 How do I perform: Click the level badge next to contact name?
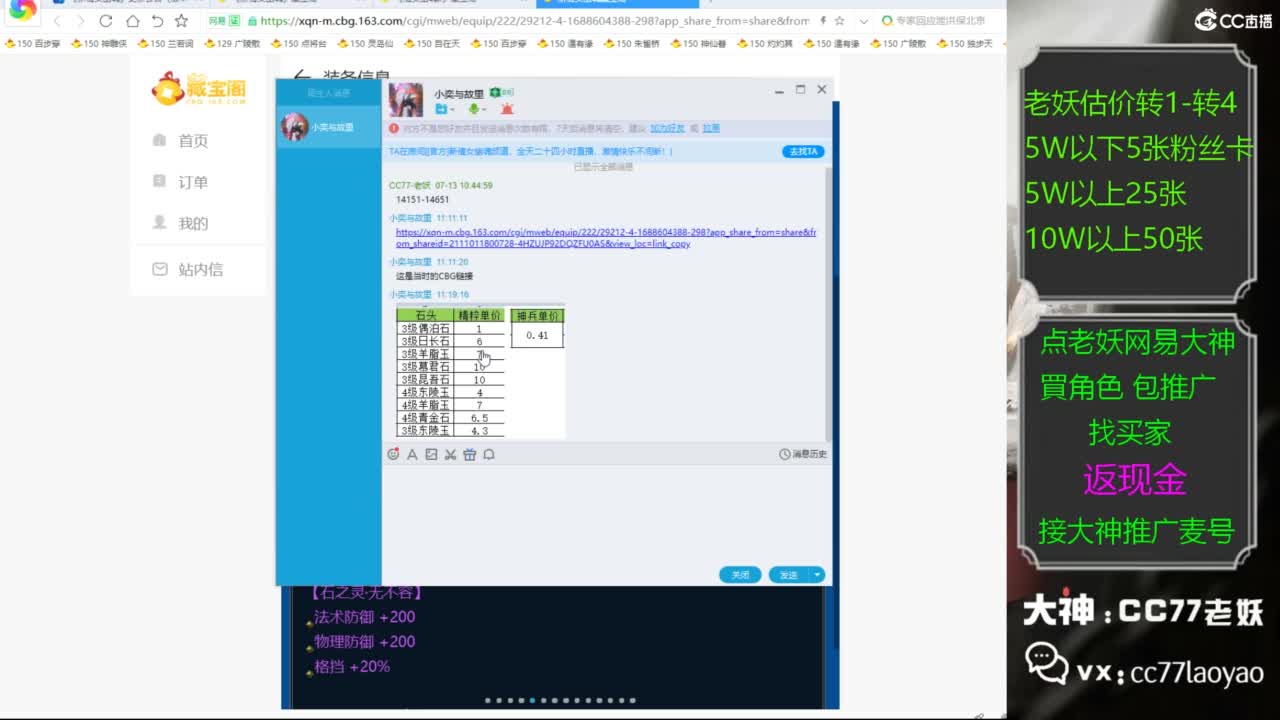(x=502, y=93)
